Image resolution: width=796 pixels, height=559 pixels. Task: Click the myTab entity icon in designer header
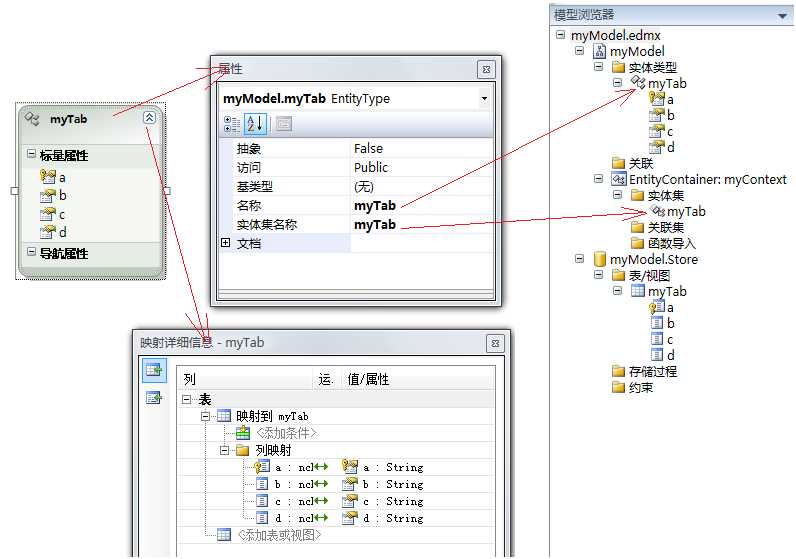click(x=33, y=119)
